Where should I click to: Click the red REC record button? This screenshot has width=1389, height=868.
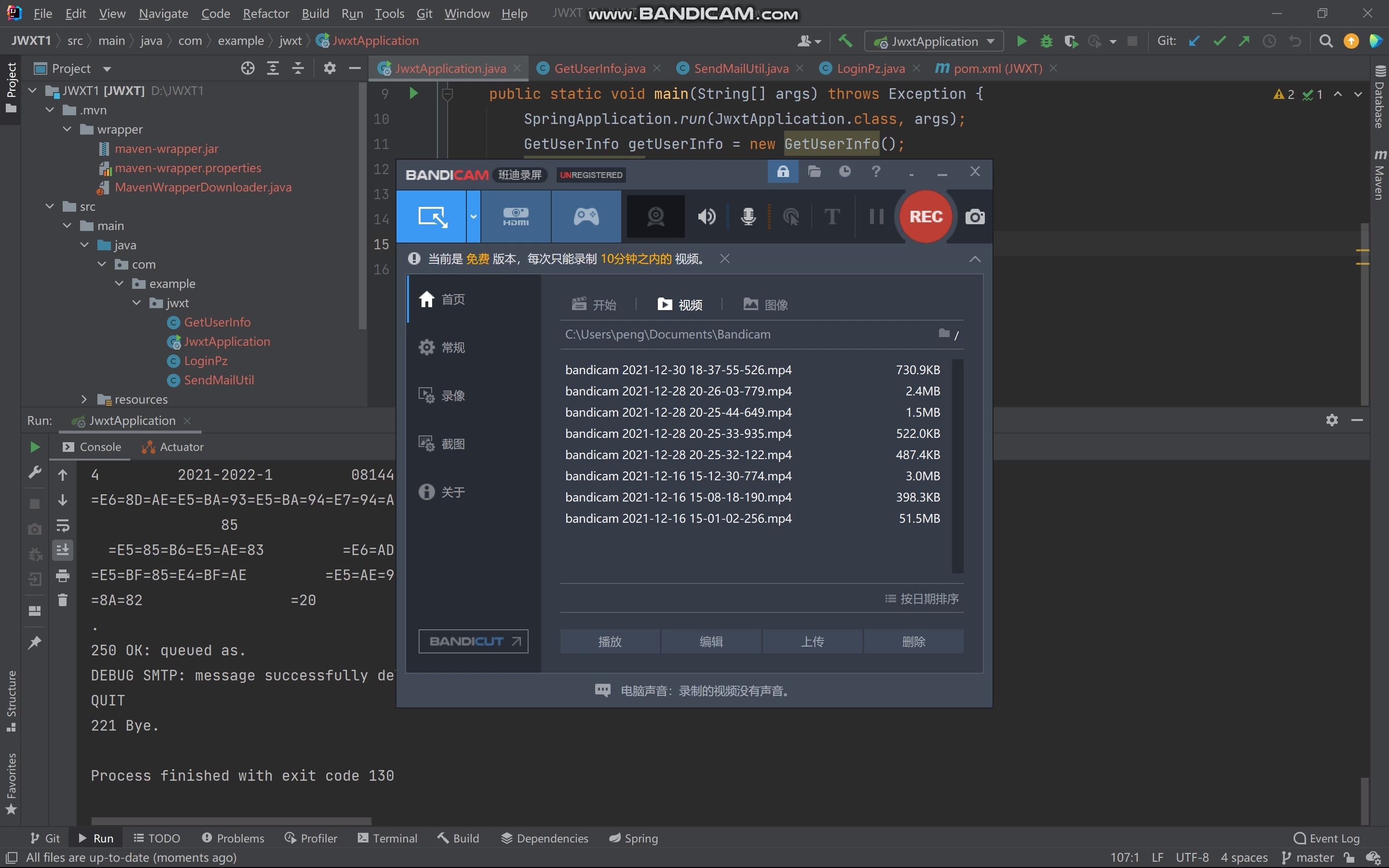[x=925, y=217]
